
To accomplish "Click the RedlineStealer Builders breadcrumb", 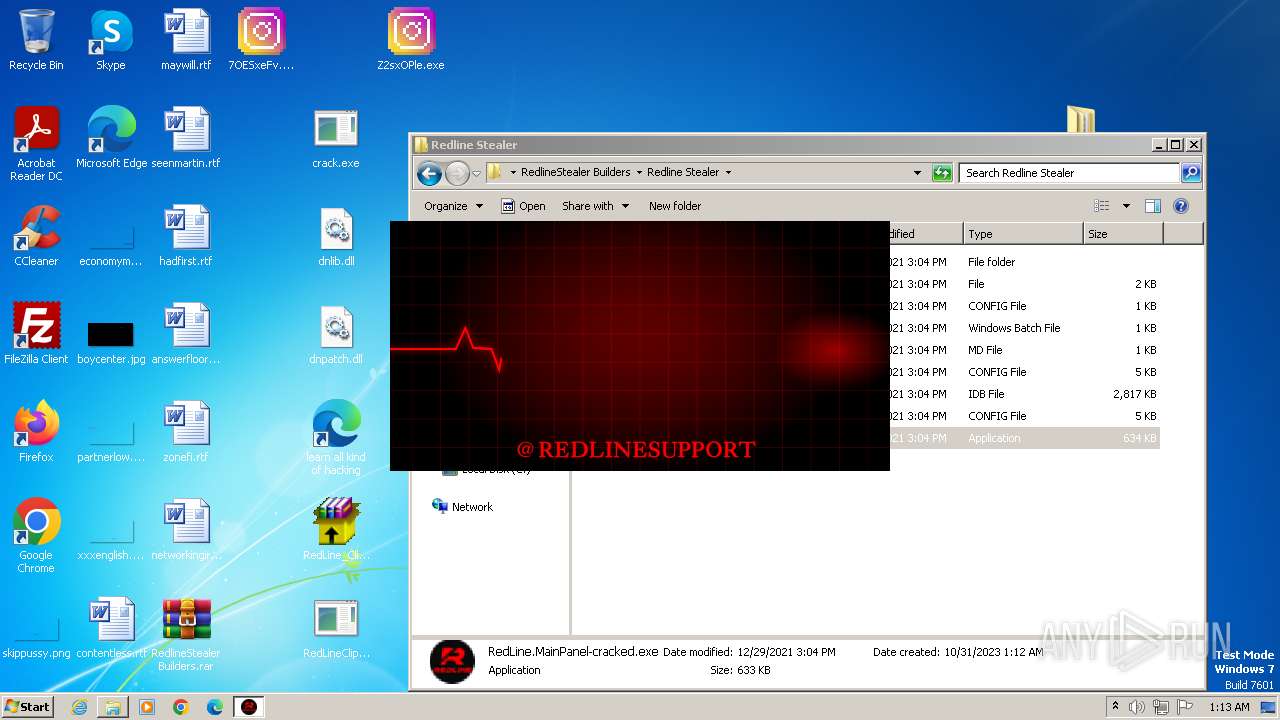I will pyautogui.click(x=575, y=172).
